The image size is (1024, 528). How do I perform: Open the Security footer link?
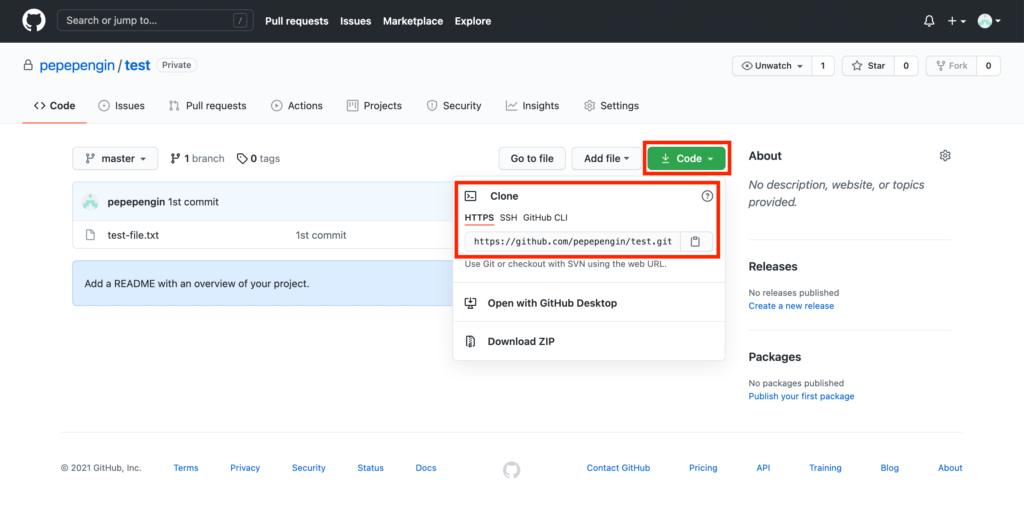[309, 468]
